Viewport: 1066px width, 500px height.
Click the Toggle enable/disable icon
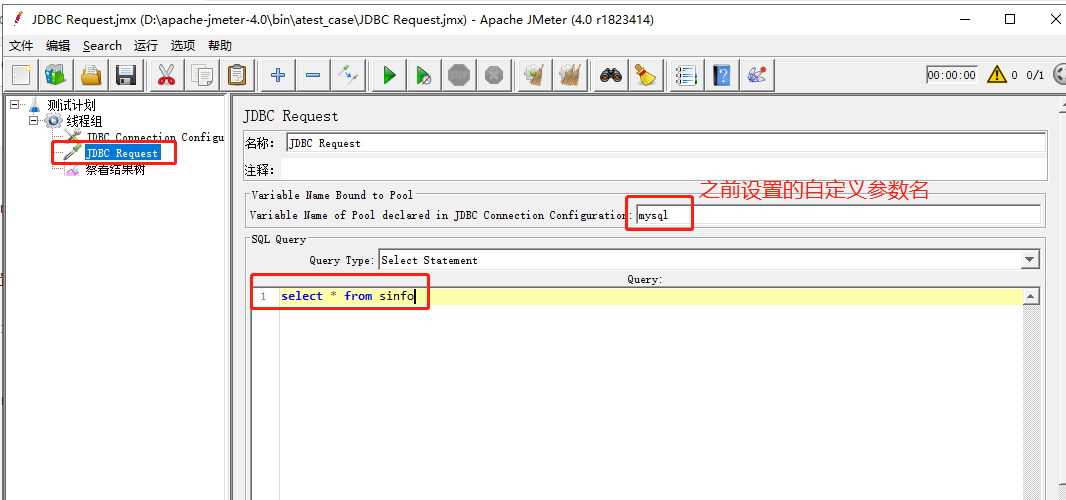(348, 75)
